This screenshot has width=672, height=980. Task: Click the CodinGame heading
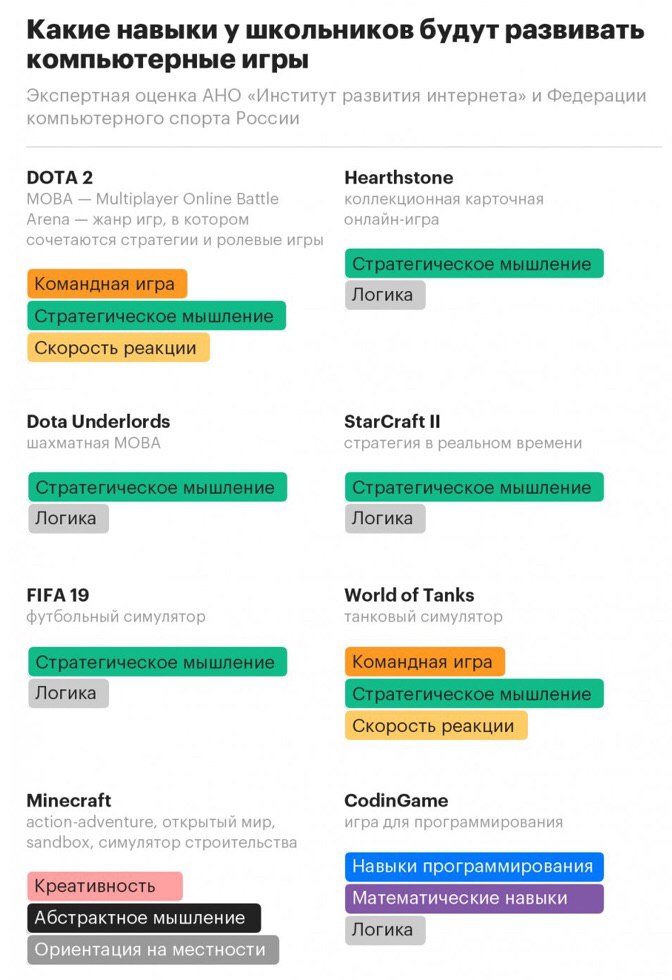[396, 801]
